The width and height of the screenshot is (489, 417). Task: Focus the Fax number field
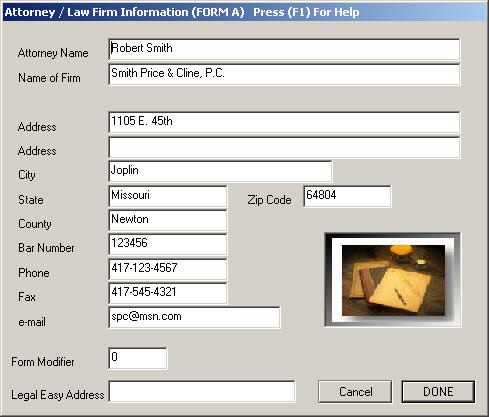[x=168, y=293]
